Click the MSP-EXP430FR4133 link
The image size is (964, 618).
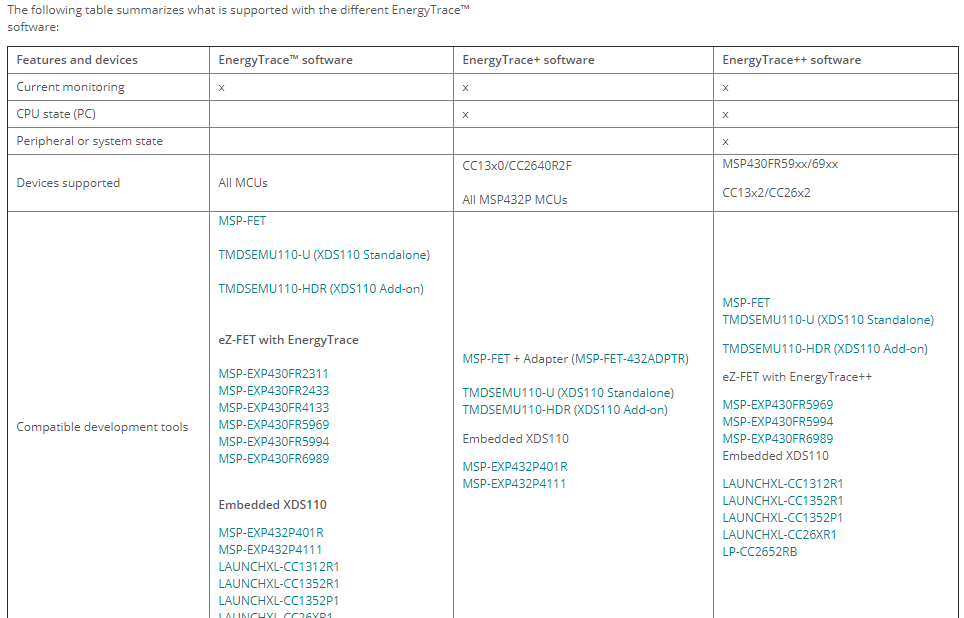(274, 408)
